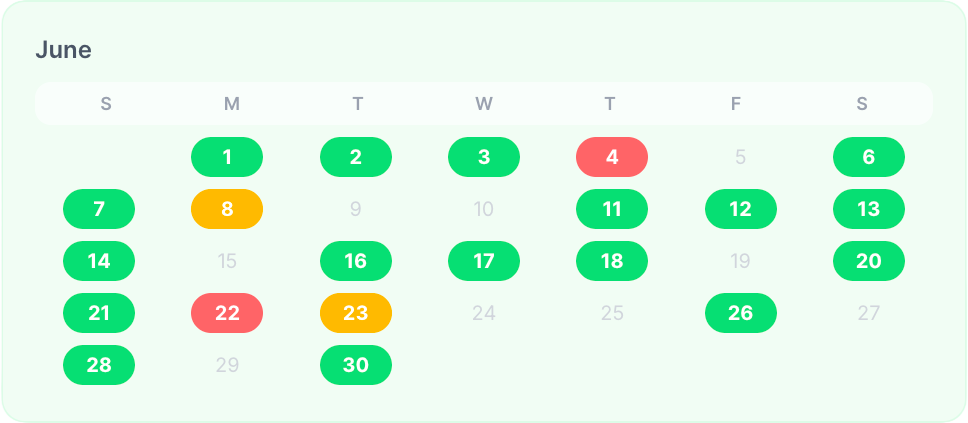Click the unmarked day 24
968x423 pixels.
(x=484, y=313)
